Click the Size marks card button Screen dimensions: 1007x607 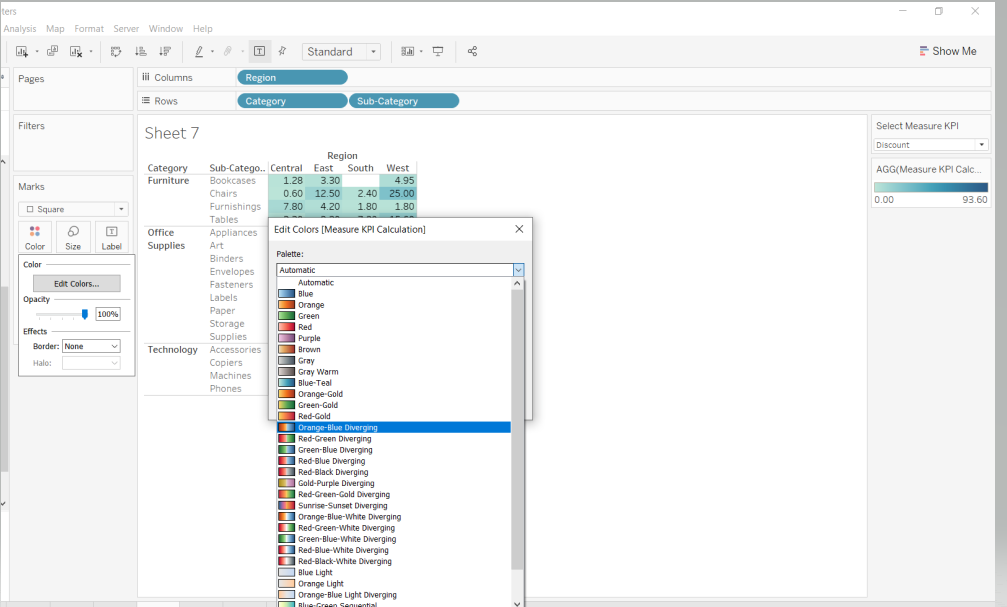(x=73, y=237)
